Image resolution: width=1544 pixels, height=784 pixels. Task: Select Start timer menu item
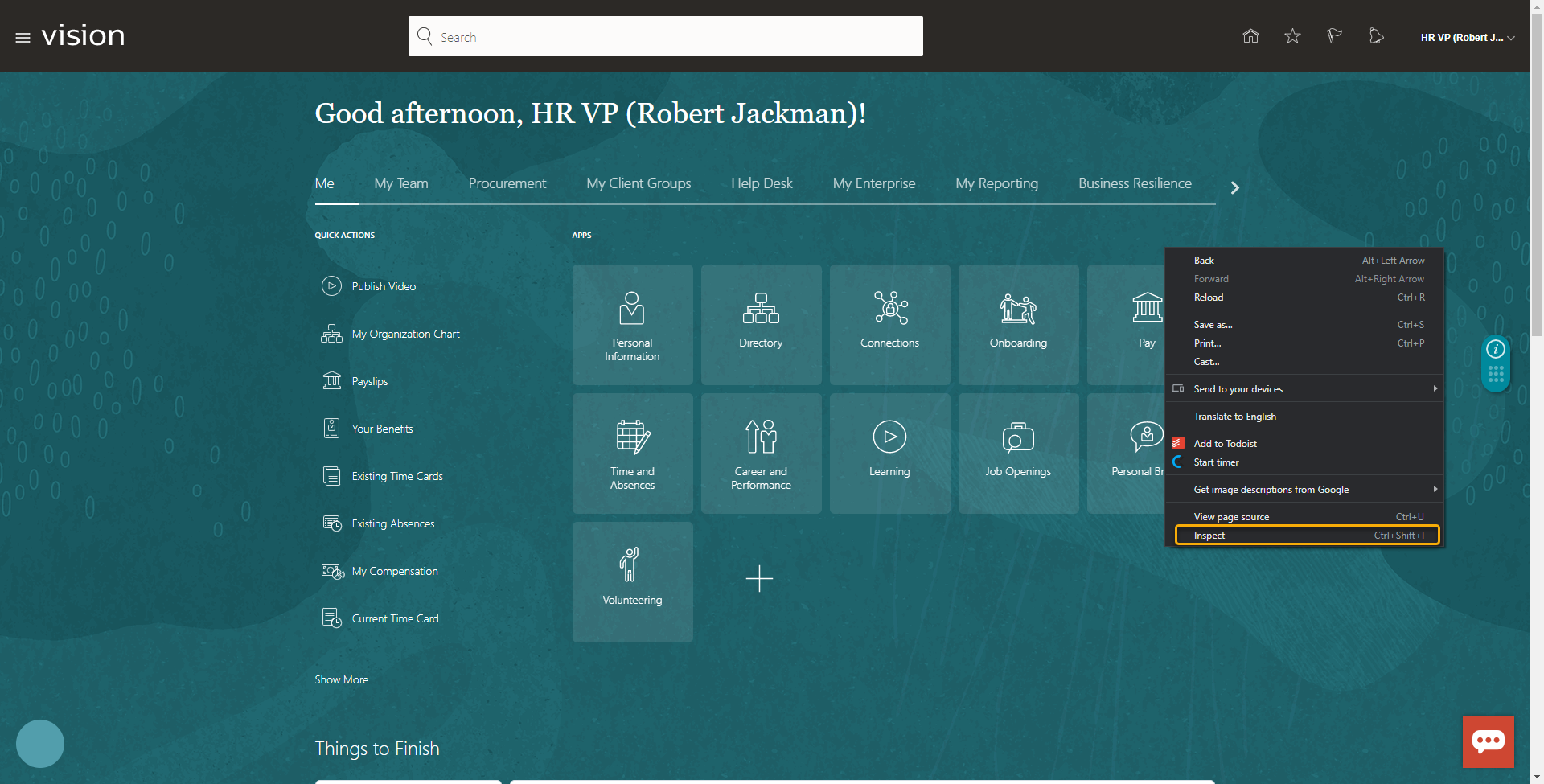coord(1304,462)
